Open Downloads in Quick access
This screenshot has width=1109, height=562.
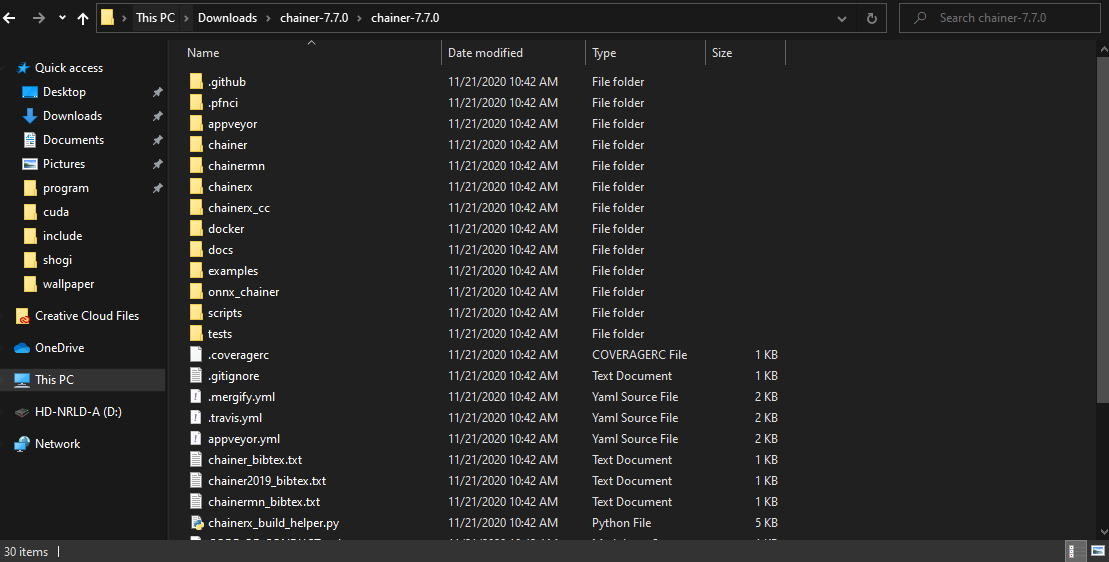[72, 116]
